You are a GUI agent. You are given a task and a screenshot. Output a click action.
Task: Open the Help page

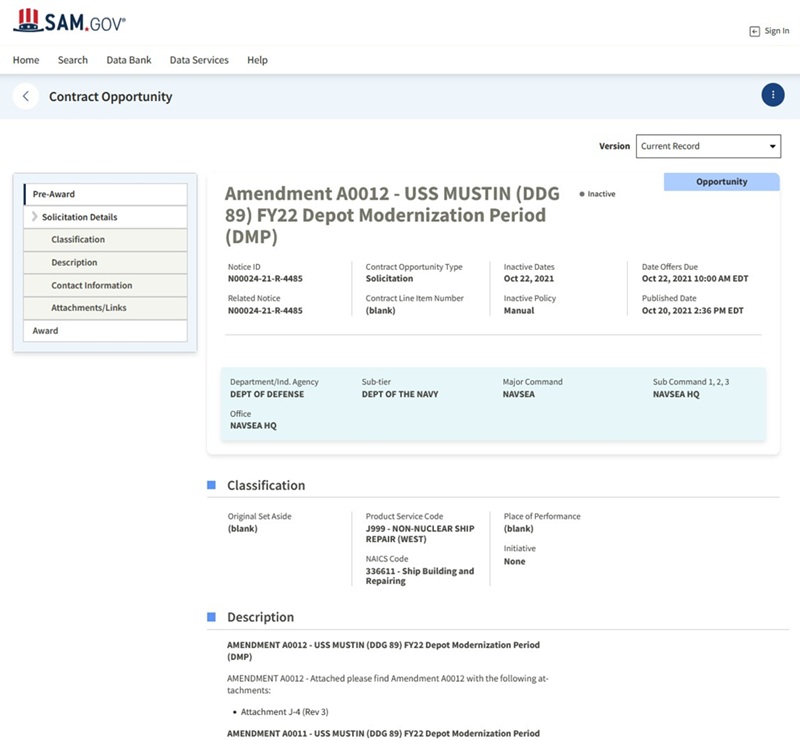pos(257,60)
